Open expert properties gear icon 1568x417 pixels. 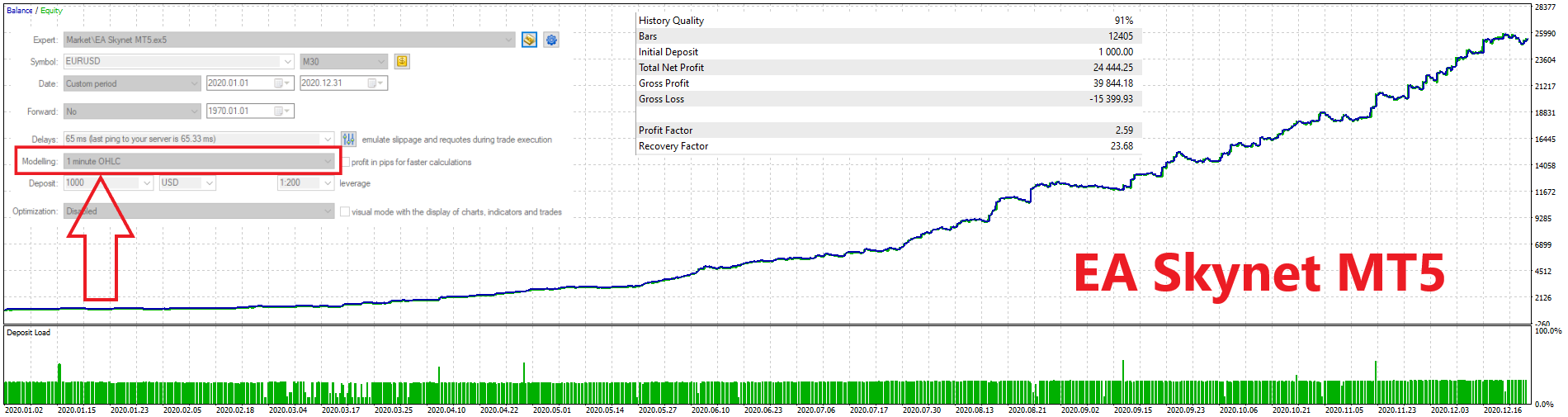551,40
